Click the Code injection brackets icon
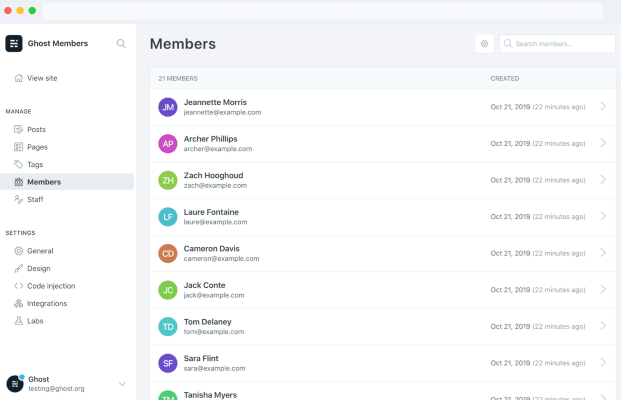 pos(19,286)
